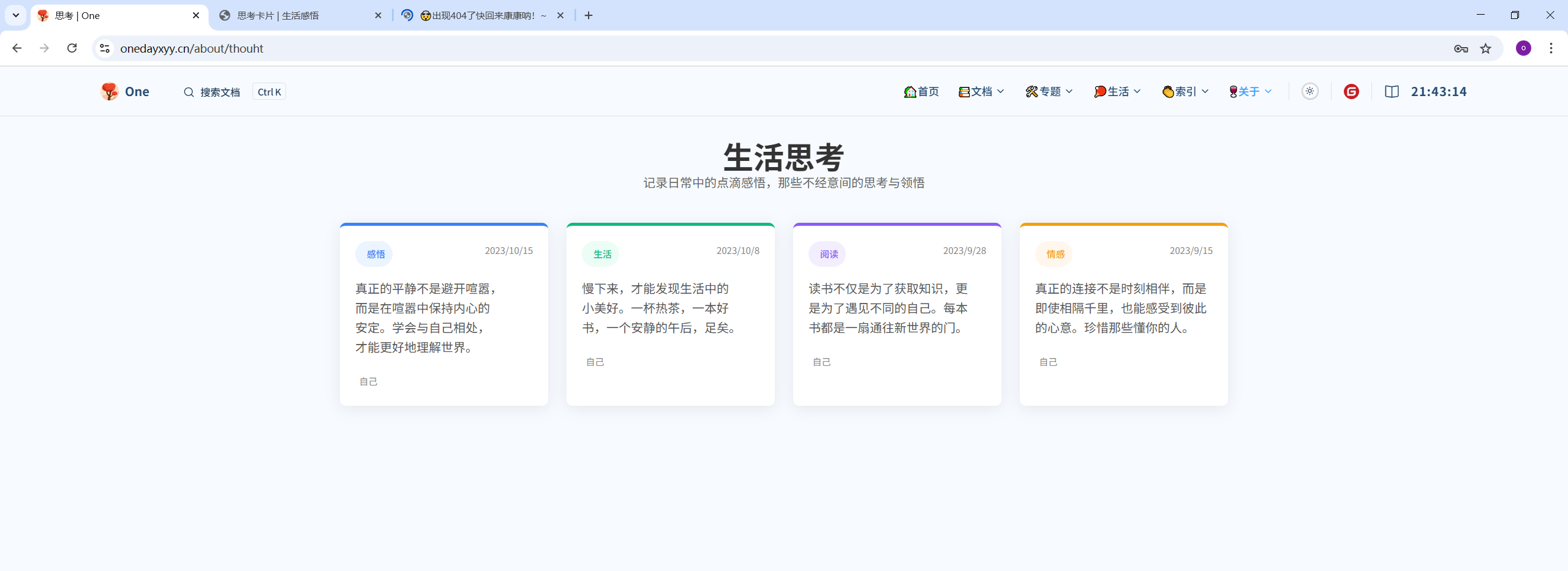The image size is (1568, 571).
Task: Bookmark this page with star
Action: tap(1486, 48)
